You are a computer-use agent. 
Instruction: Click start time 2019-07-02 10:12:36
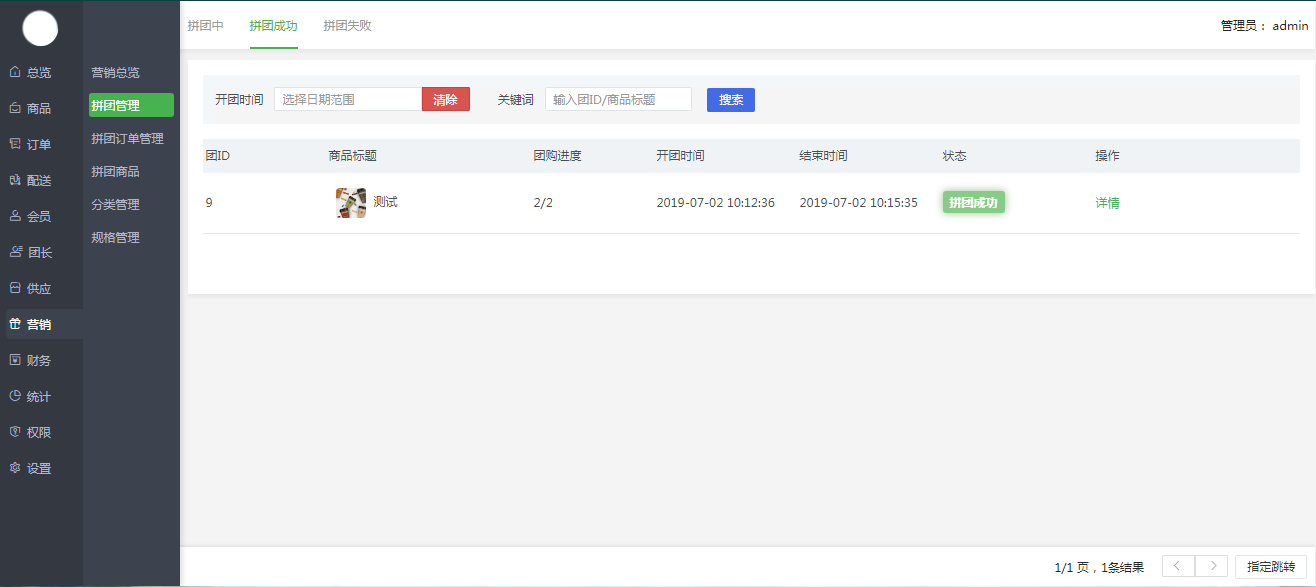(x=716, y=203)
